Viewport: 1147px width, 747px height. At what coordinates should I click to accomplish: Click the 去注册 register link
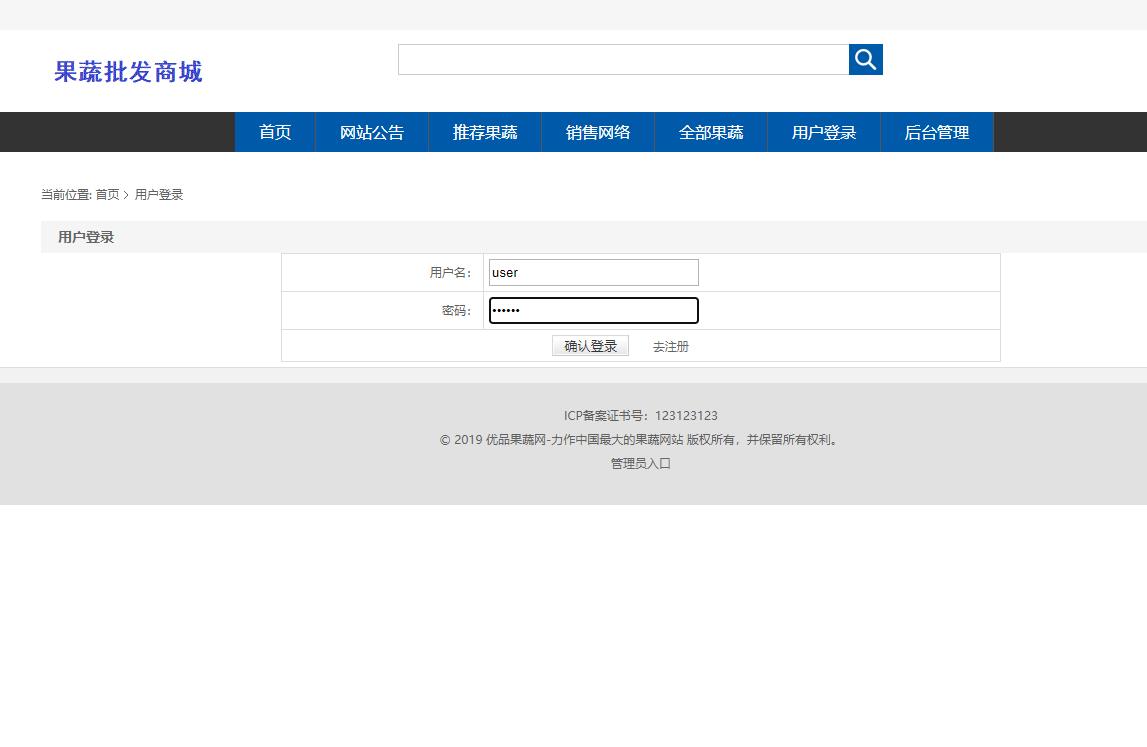pyautogui.click(x=670, y=346)
